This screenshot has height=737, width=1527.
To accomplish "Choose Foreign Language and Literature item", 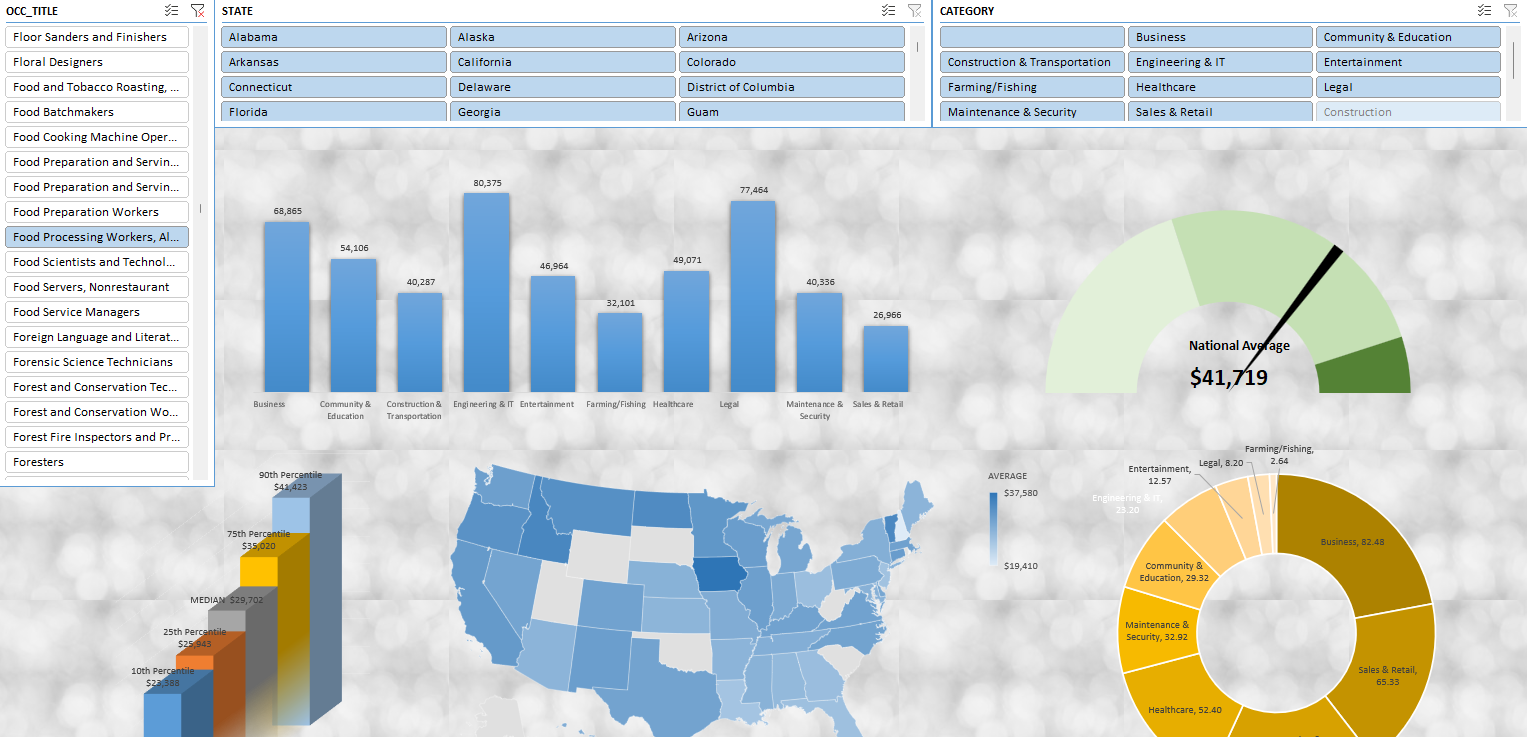I will (x=97, y=337).
